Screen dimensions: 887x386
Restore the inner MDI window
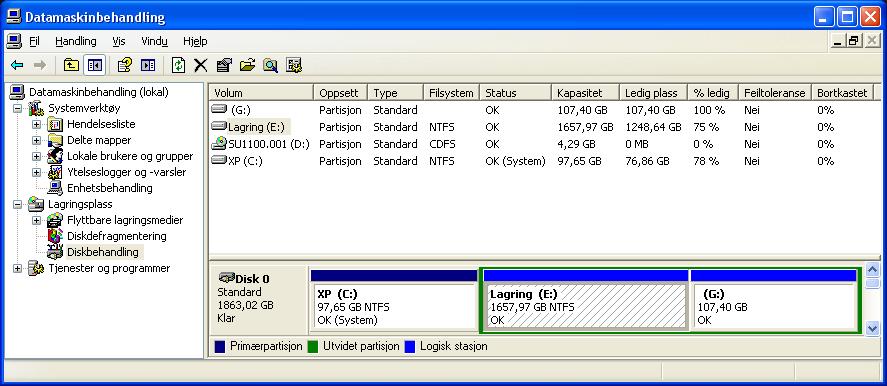[854, 41]
